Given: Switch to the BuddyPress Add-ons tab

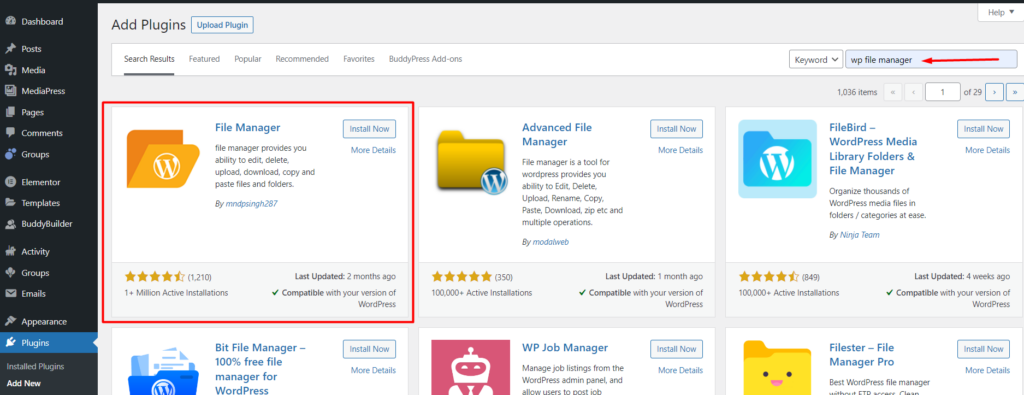Looking at the screenshot, I should [x=425, y=59].
